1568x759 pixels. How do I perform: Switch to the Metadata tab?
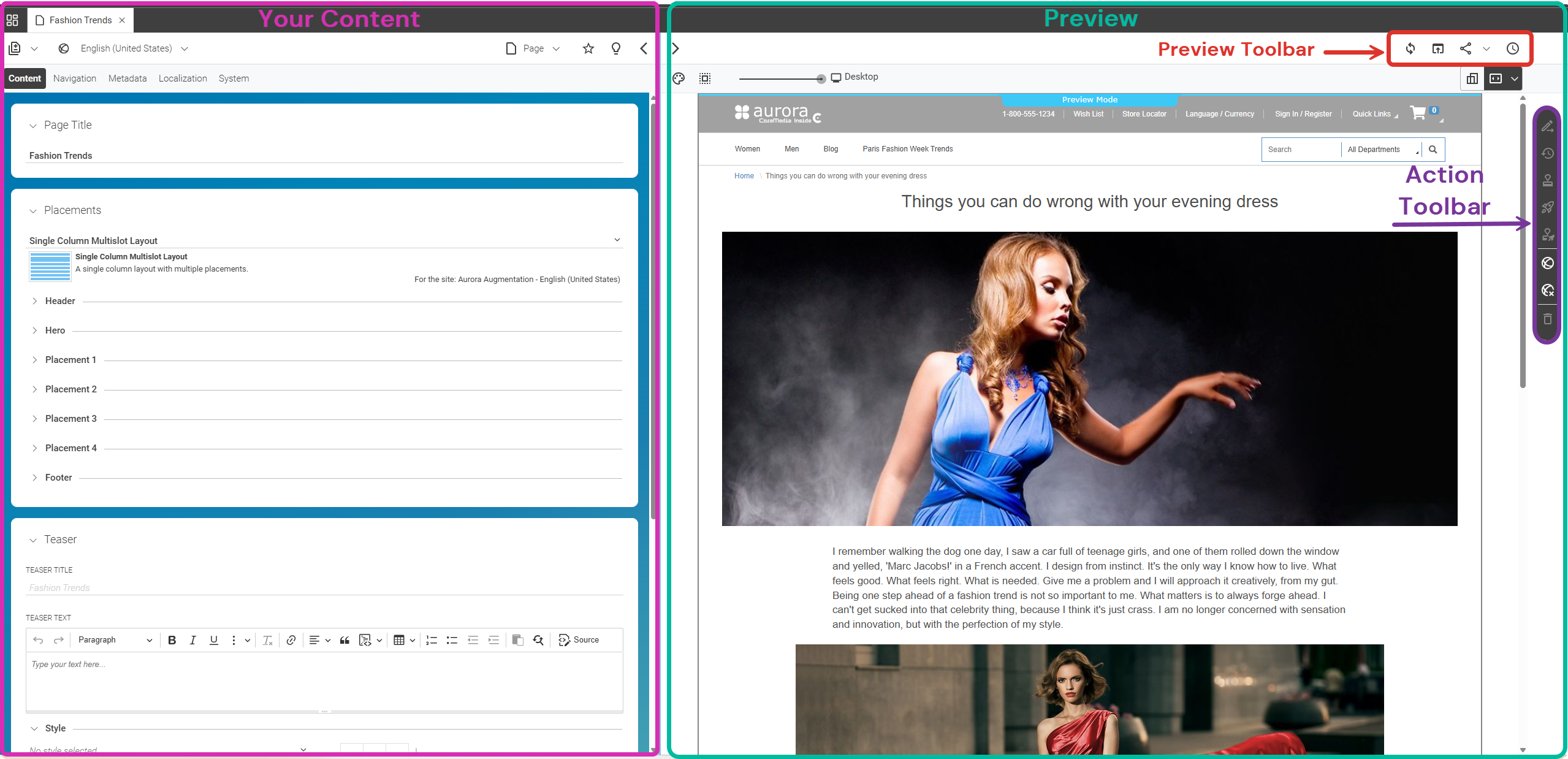127,78
